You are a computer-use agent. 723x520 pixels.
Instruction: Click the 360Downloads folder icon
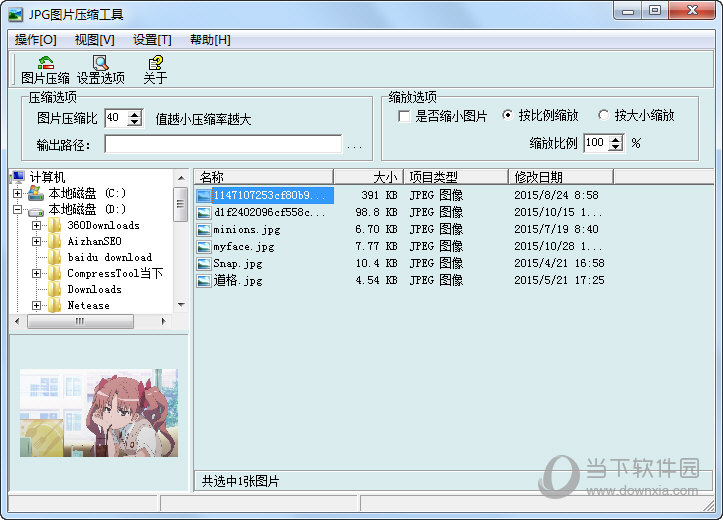pyautogui.click(x=55, y=225)
